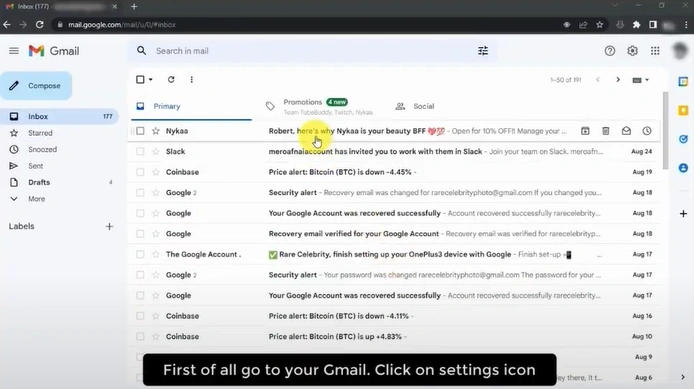This screenshot has width=694, height=389.
Task: Show search options filter icon
Action: (x=483, y=51)
